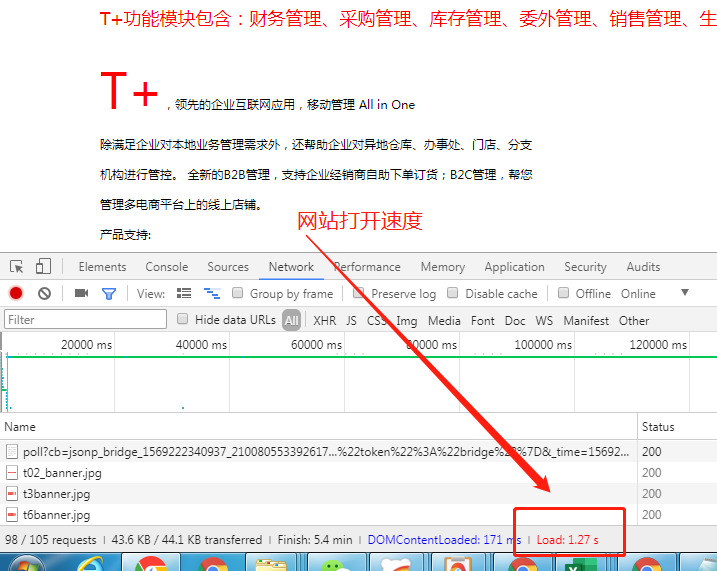Enable the Group by frame checkbox
717x571 pixels.
tap(237, 293)
